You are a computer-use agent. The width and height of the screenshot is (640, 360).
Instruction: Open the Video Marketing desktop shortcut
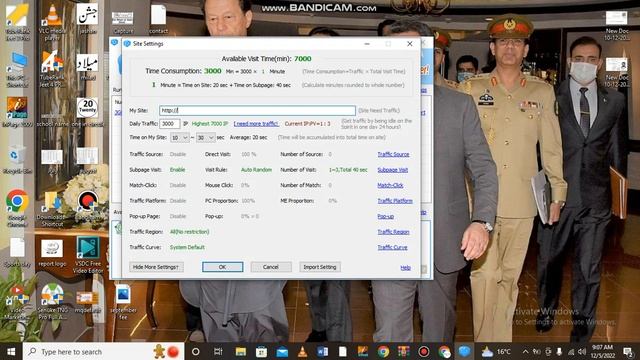17,301
